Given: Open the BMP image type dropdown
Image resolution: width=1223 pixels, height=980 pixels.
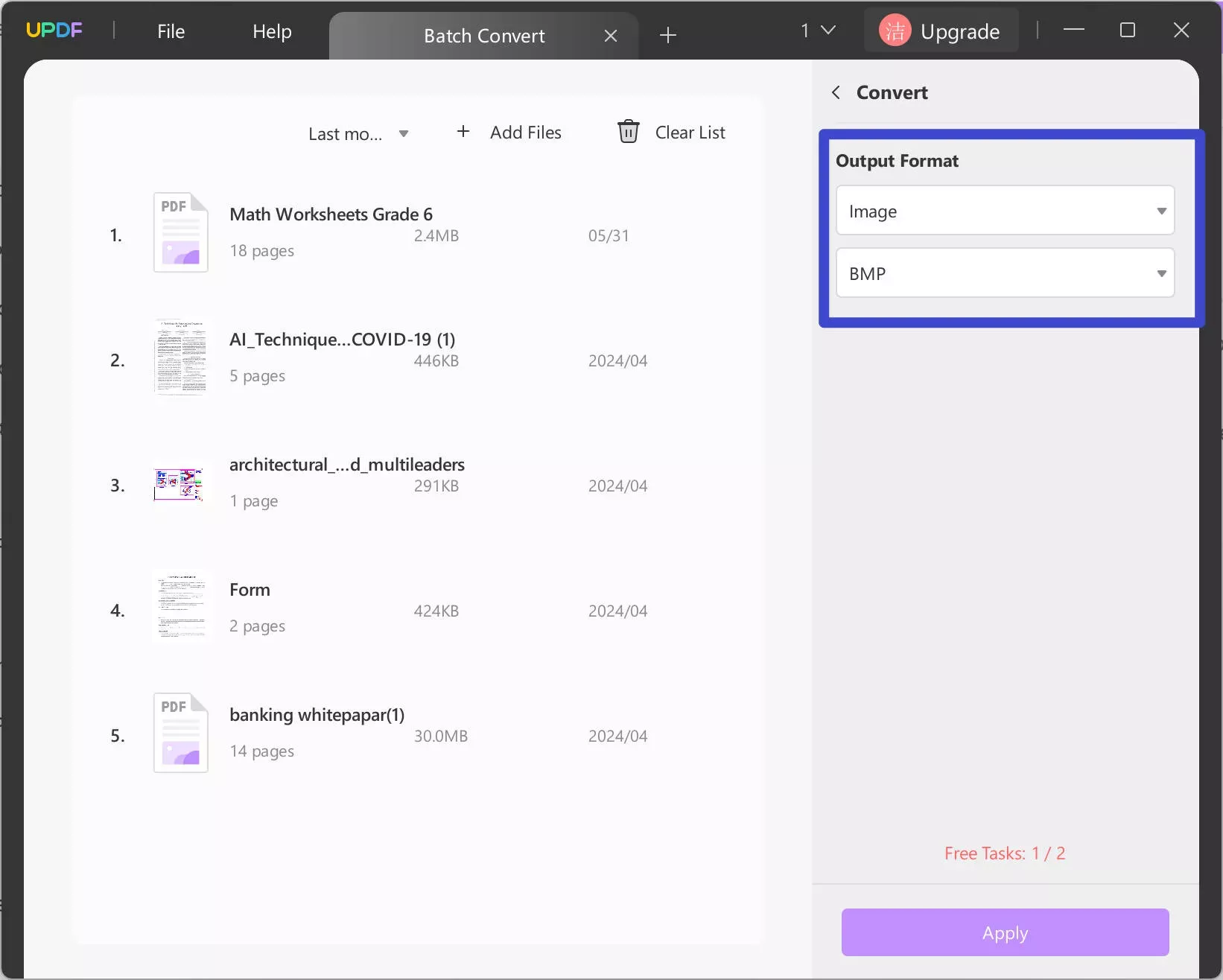Looking at the screenshot, I should [1005, 273].
